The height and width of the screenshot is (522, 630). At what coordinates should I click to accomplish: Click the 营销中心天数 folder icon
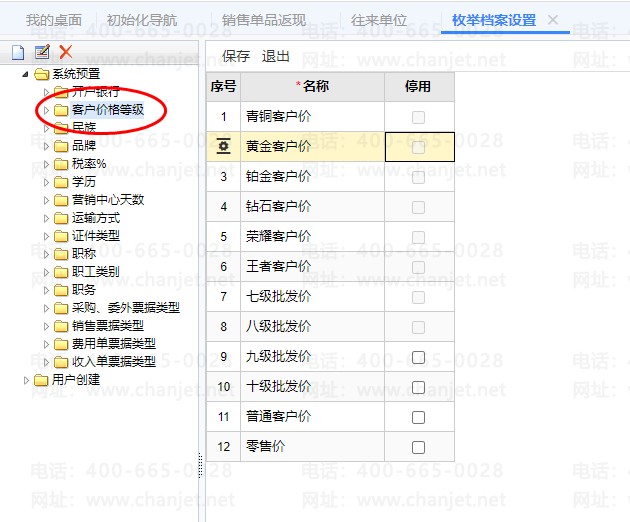click(x=61, y=200)
